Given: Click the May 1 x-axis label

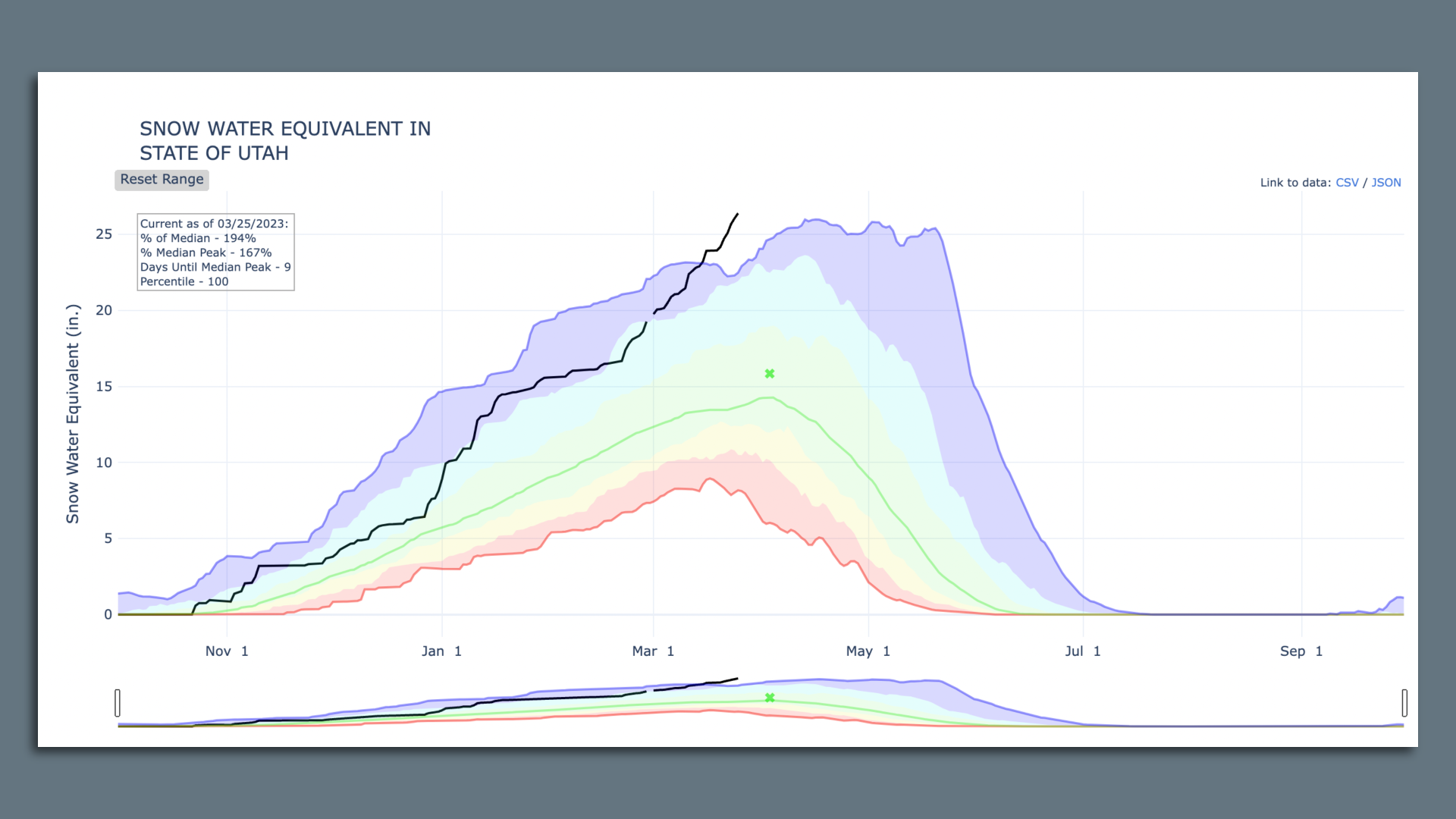Looking at the screenshot, I should coord(868,651).
